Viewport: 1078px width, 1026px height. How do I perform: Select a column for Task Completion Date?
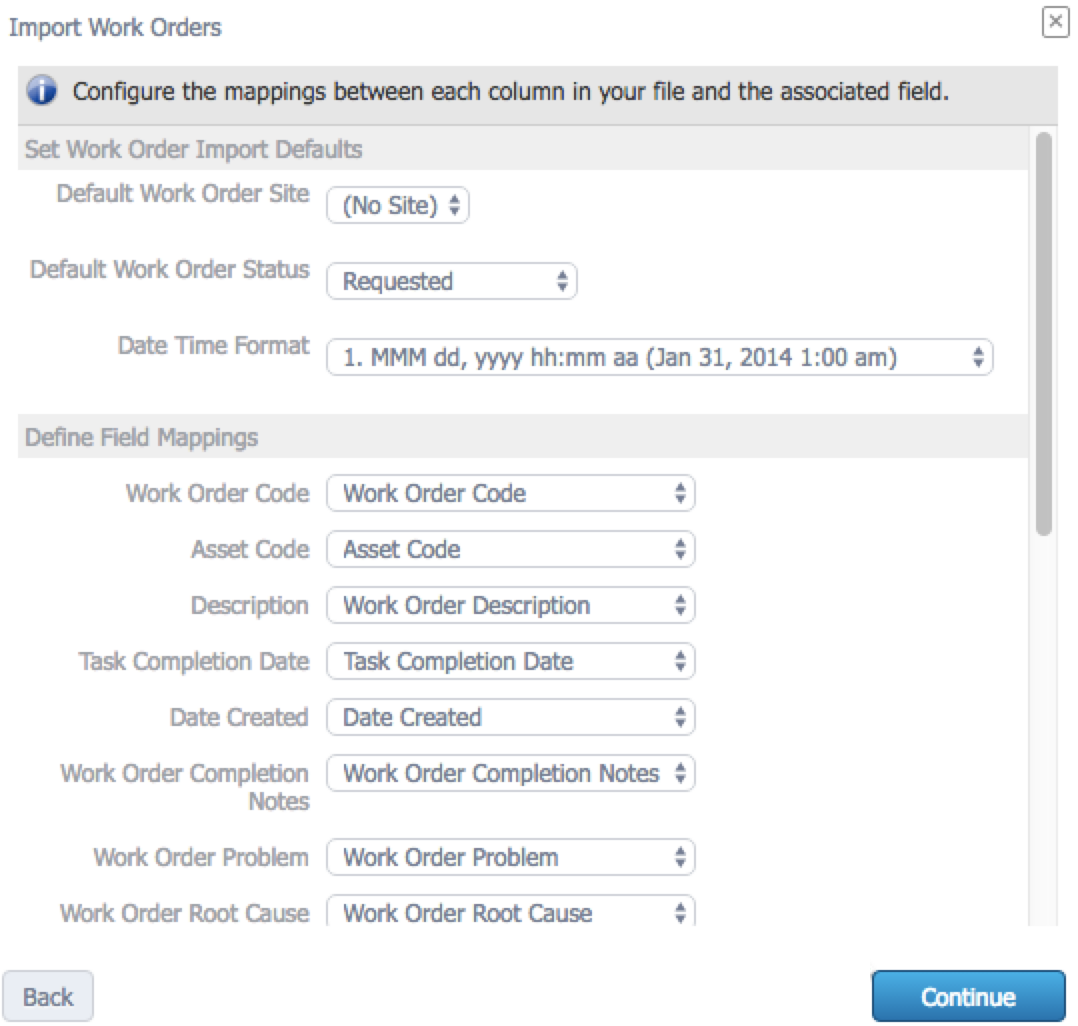(511, 661)
